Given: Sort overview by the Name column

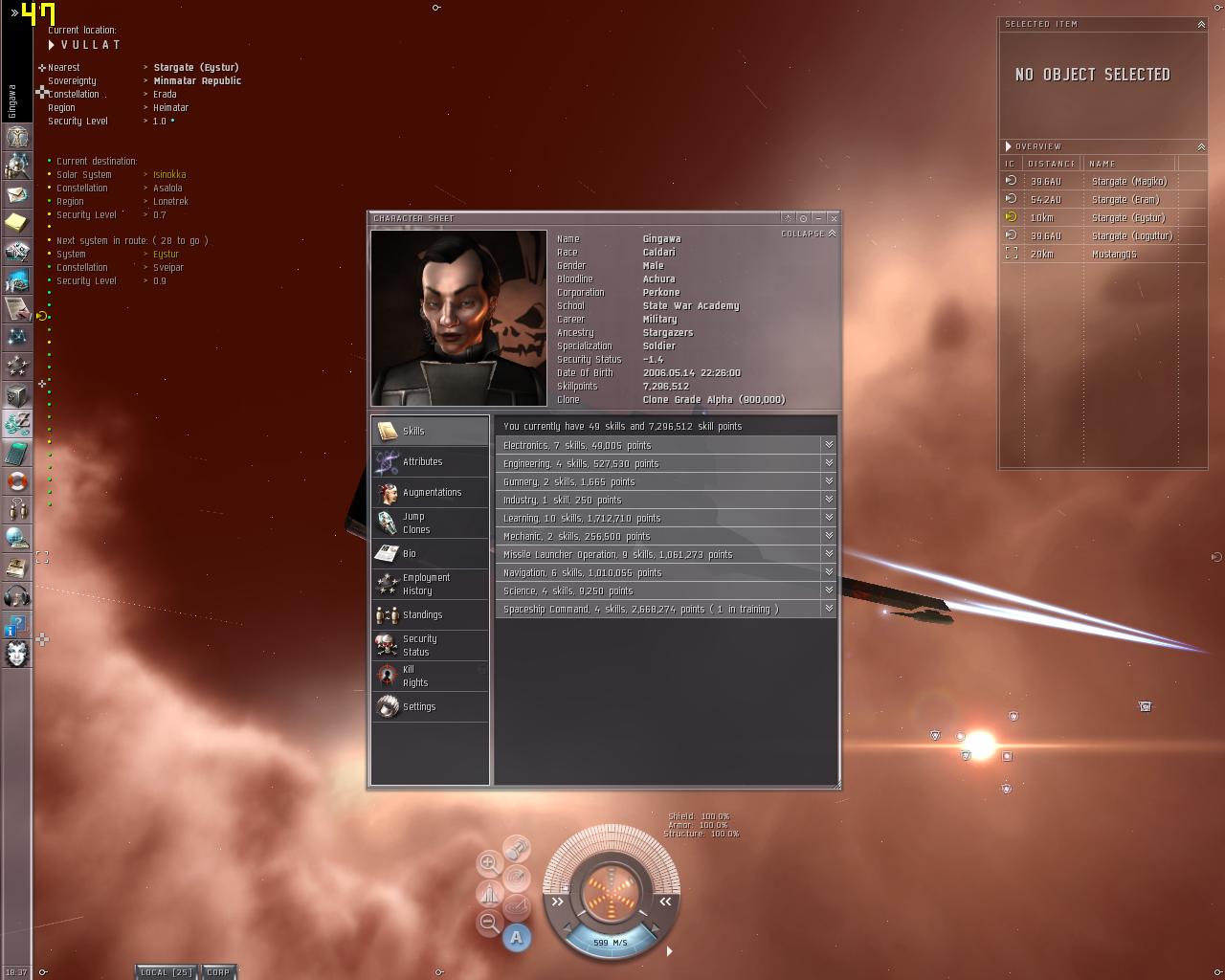Looking at the screenshot, I should 1129,164.
